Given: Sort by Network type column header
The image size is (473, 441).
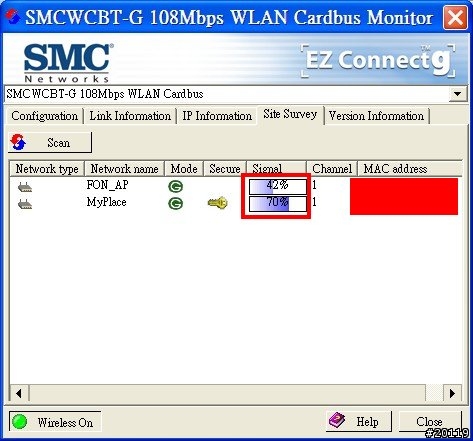Looking at the screenshot, I should tap(47, 169).
